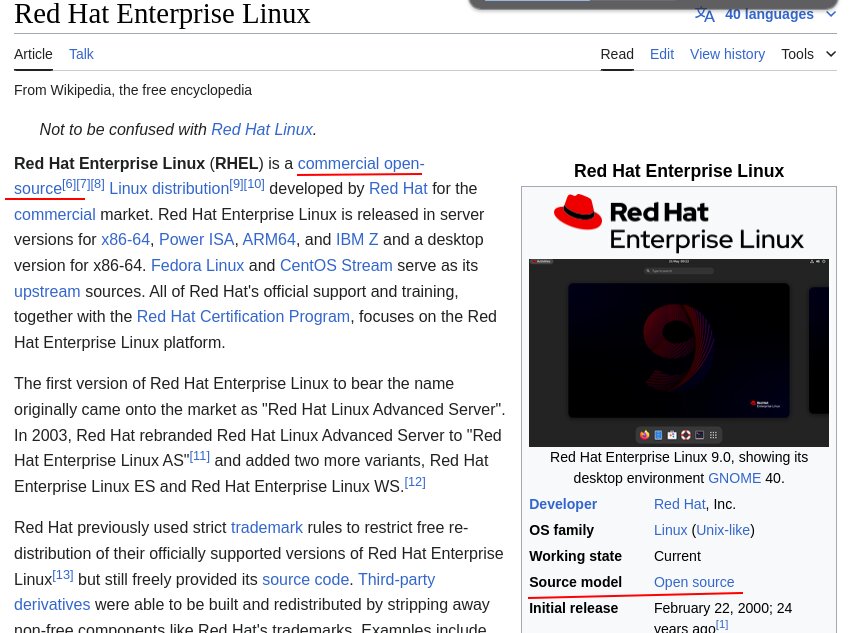
Task: Open the Red Hat, Inc. infobox link
Action: 680,504
